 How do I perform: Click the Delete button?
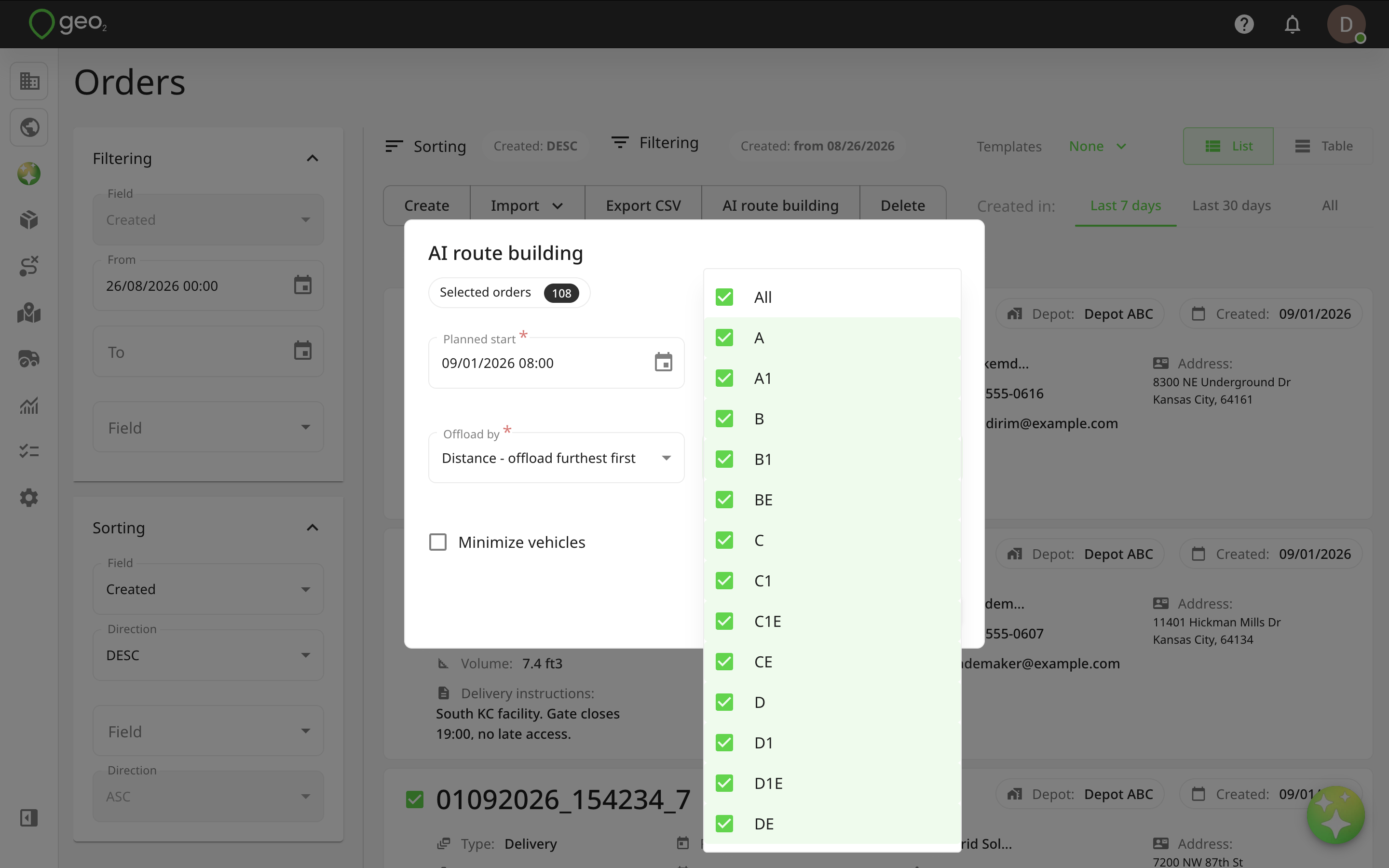point(902,205)
